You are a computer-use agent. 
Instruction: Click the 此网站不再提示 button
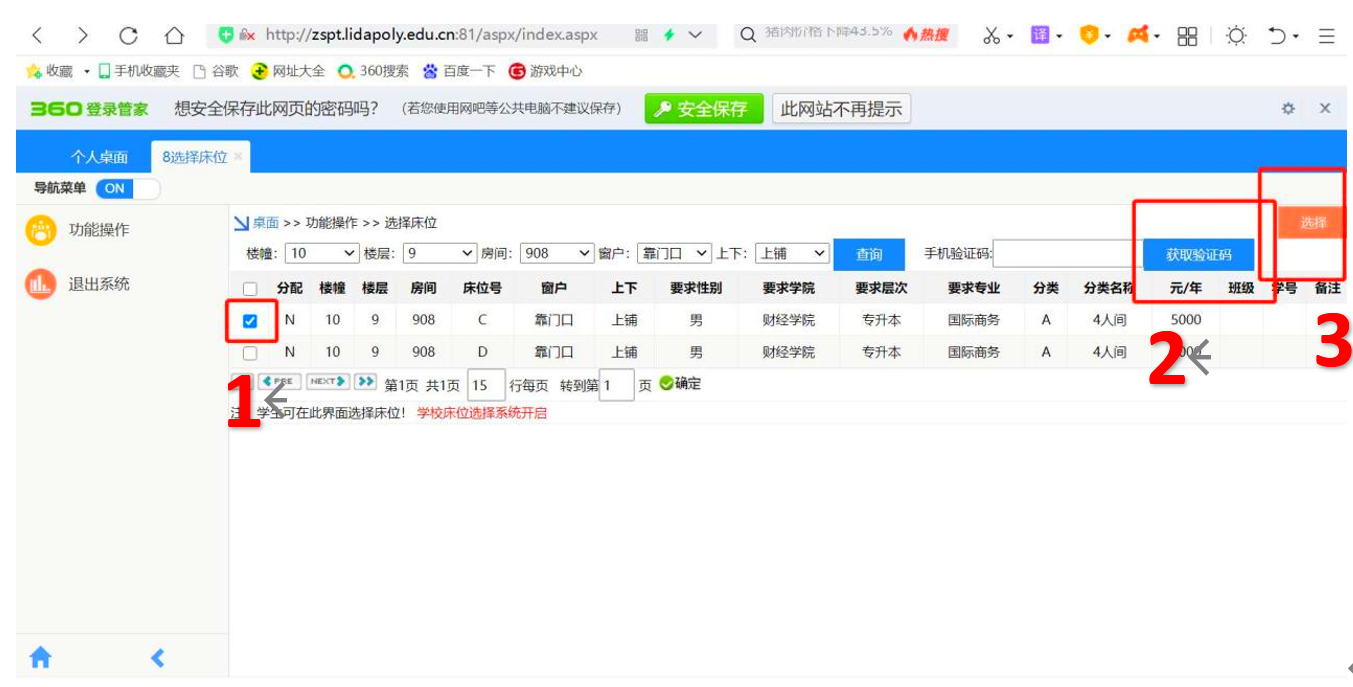click(841, 109)
